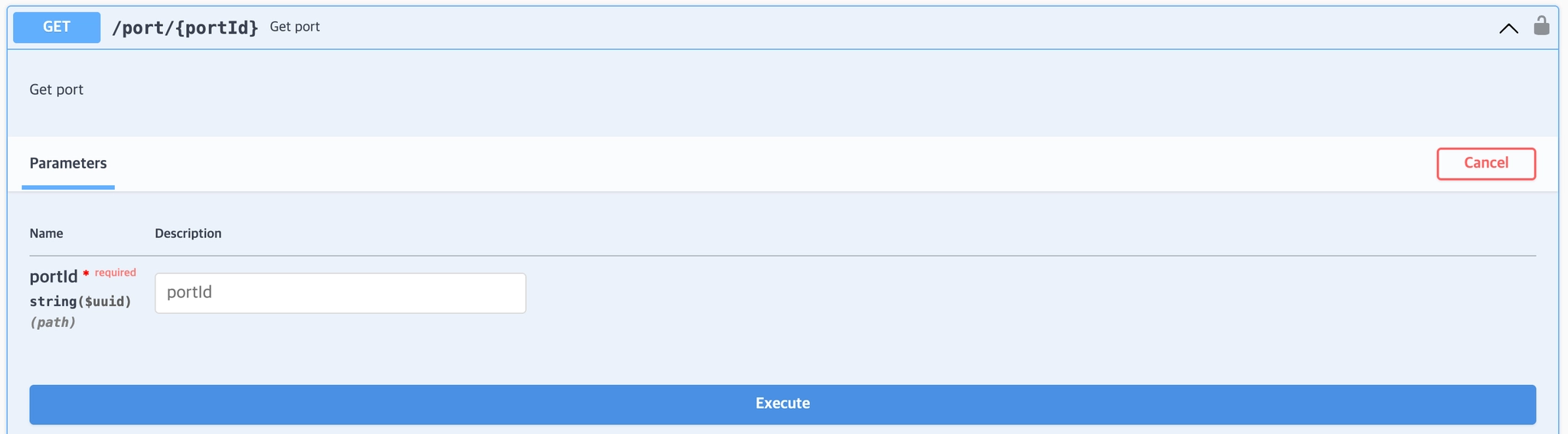Image resolution: width=1568 pixels, height=434 pixels.
Task: Collapse the operation with the chevron arrow
Action: point(1508,29)
